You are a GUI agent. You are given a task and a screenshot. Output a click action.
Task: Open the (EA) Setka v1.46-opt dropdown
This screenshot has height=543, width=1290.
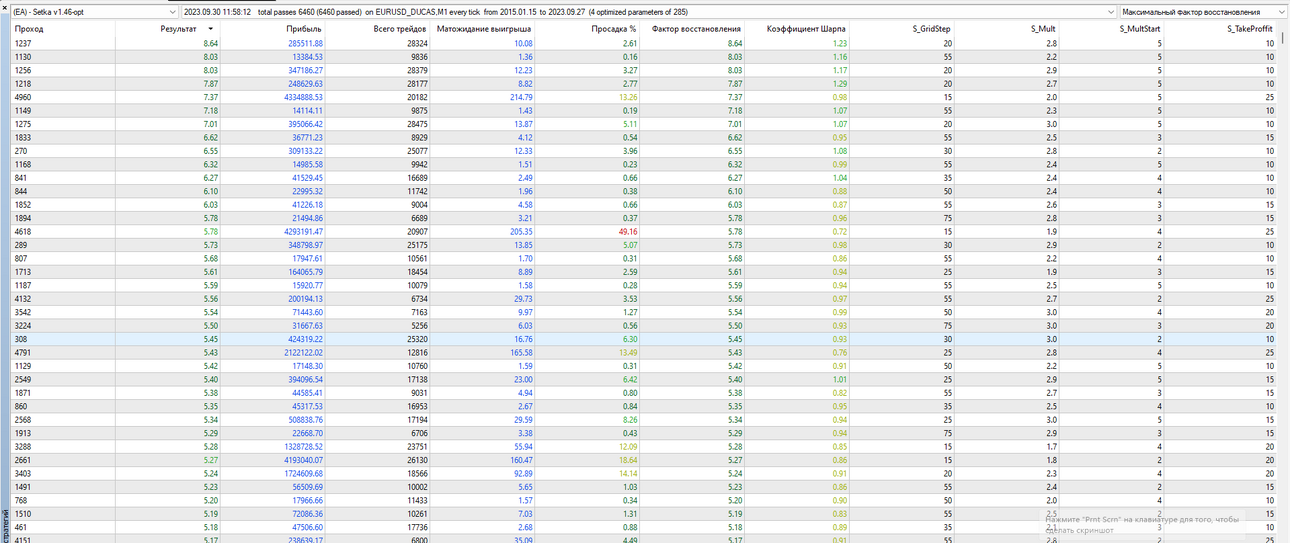click(x=95, y=12)
